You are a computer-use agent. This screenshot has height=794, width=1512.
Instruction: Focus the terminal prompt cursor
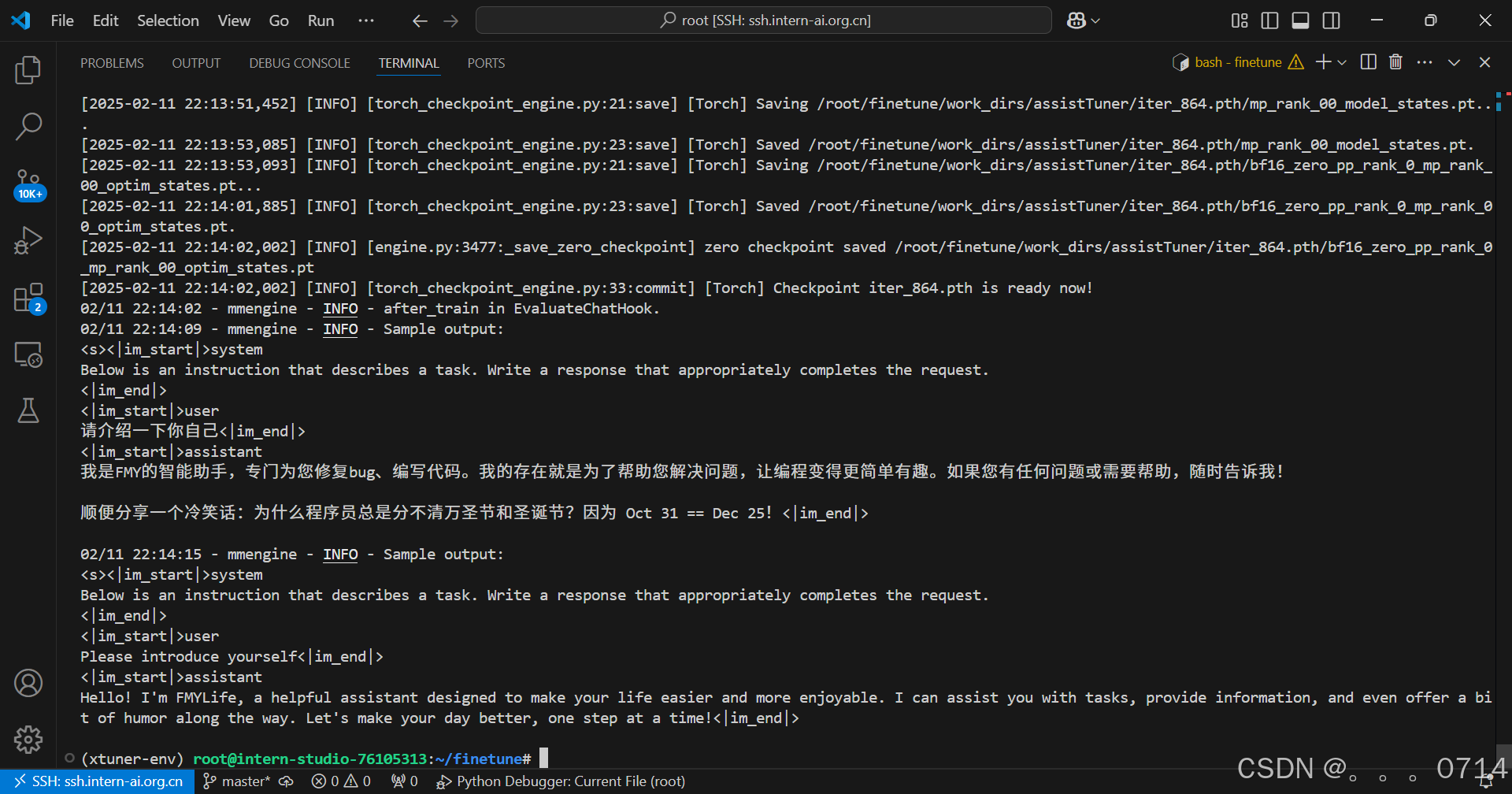543,759
